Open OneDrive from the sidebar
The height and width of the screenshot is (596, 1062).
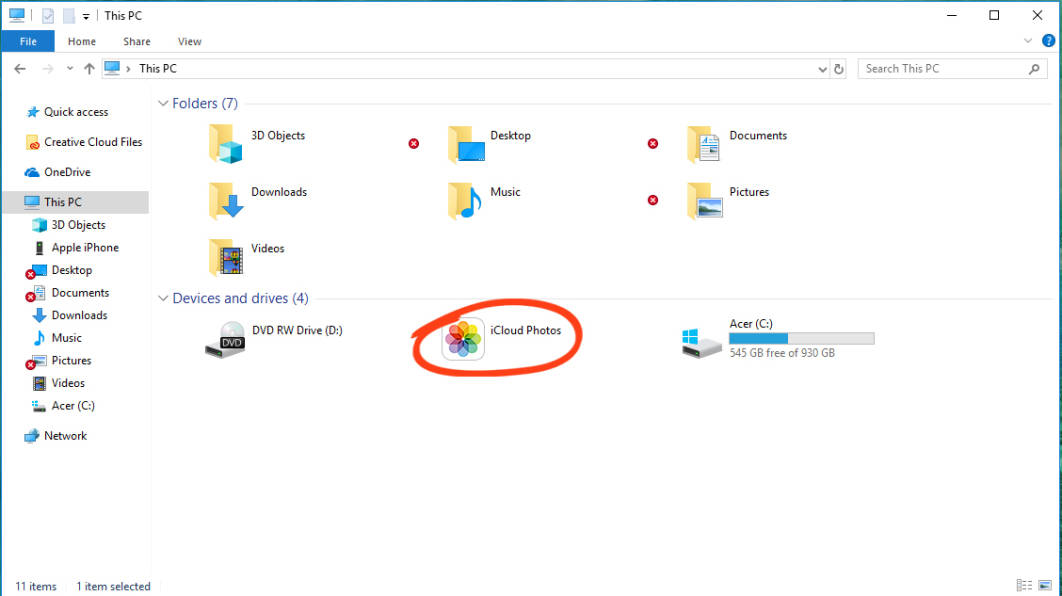pos(73,171)
